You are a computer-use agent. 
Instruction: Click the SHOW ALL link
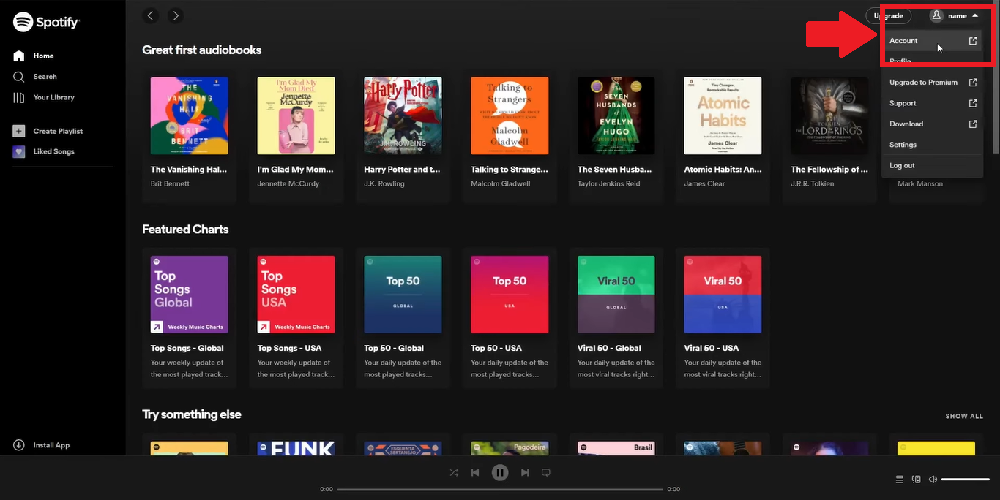click(x=964, y=416)
